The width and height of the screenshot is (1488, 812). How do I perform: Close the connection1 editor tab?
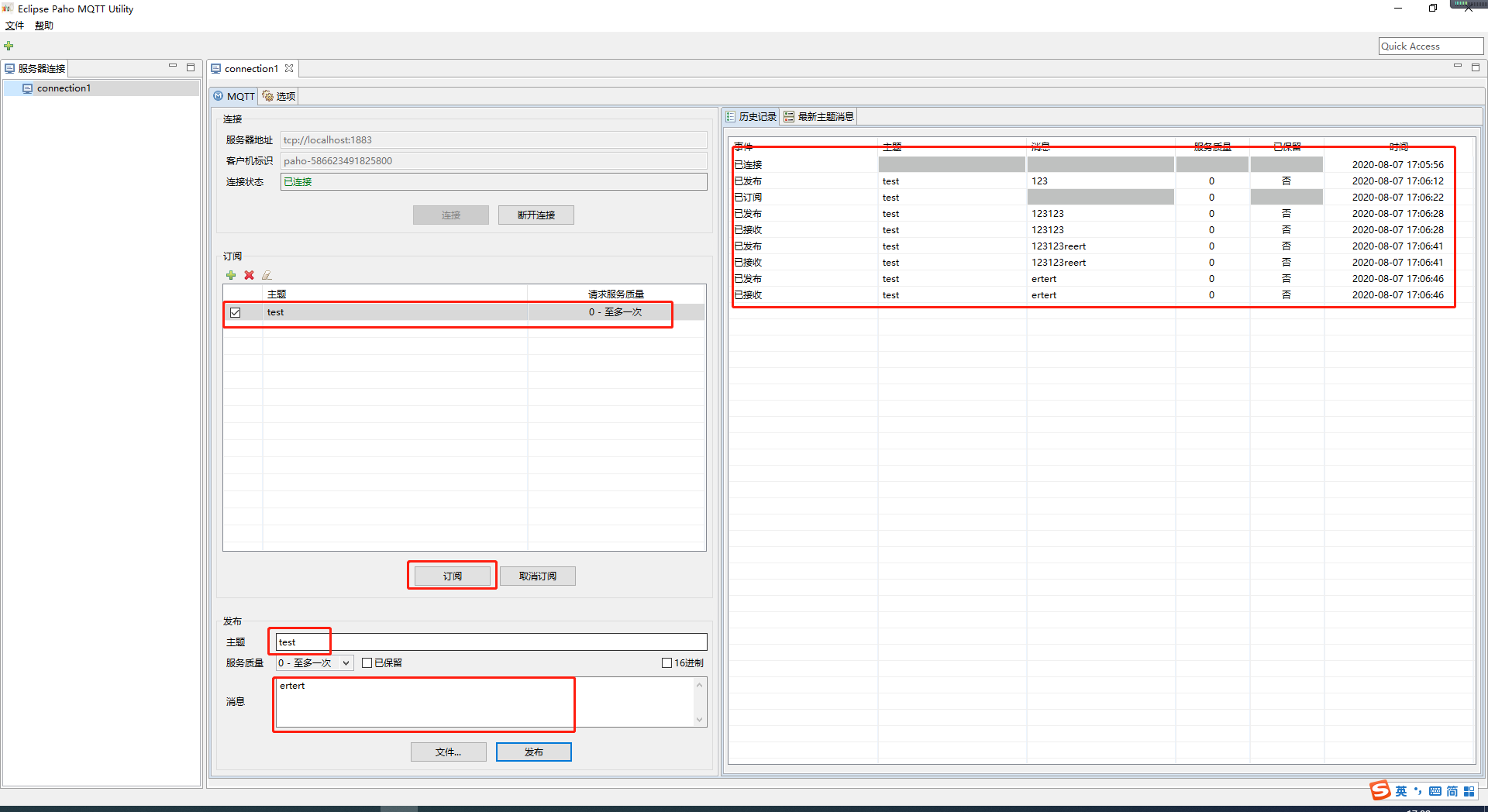point(289,68)
